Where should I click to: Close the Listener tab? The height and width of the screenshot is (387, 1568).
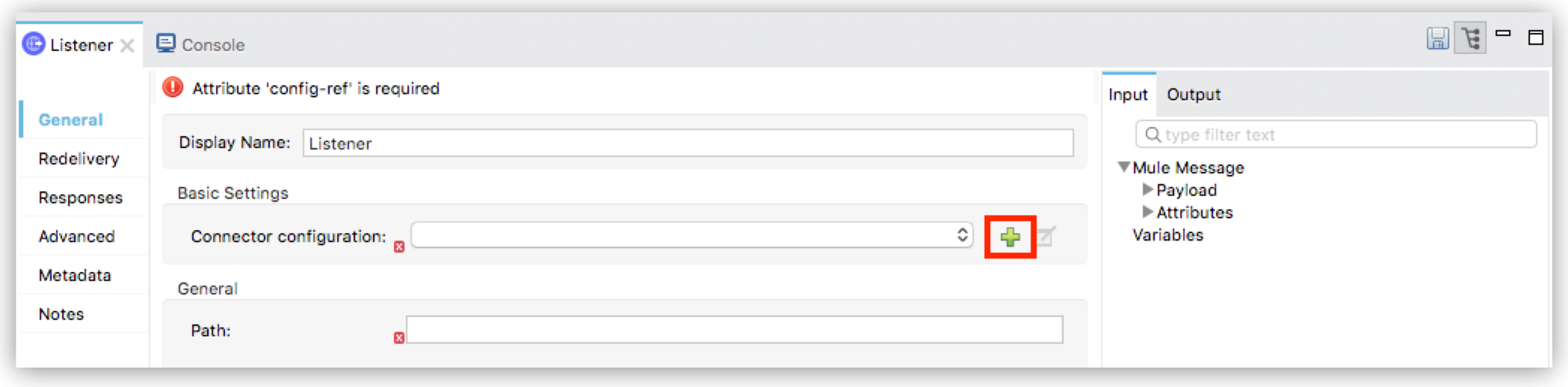pos(128,46)
